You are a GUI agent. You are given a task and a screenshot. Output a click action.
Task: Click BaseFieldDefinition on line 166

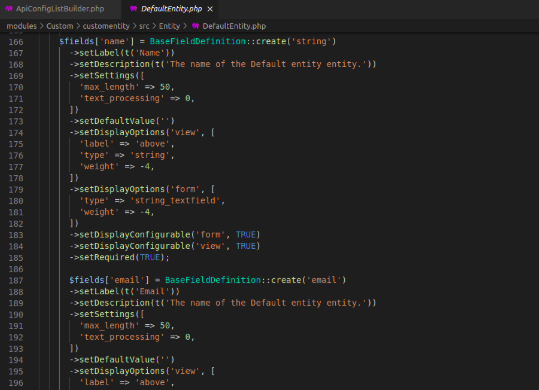pos(198,41)
